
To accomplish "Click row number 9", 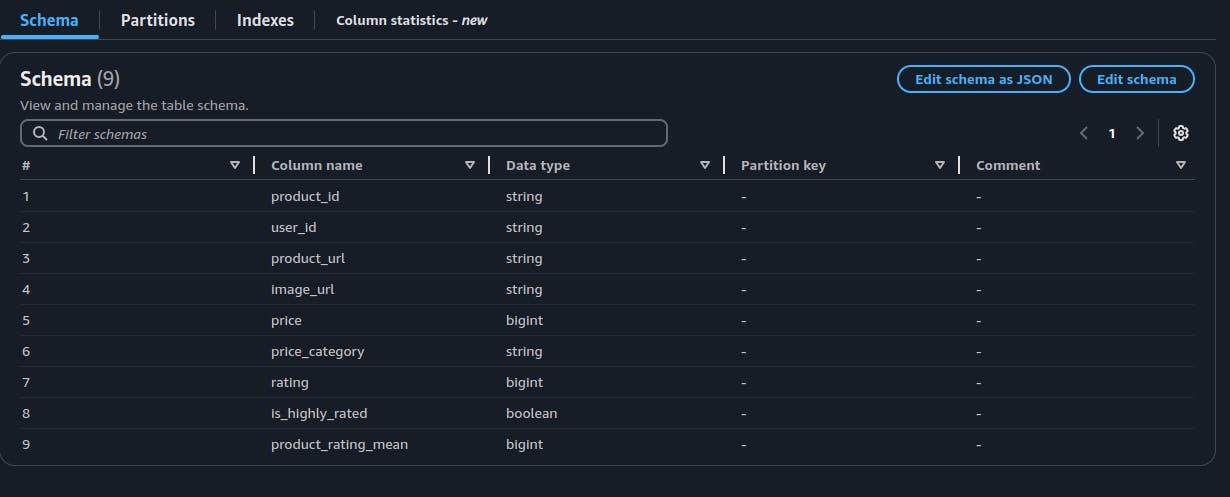I will 26,444.
